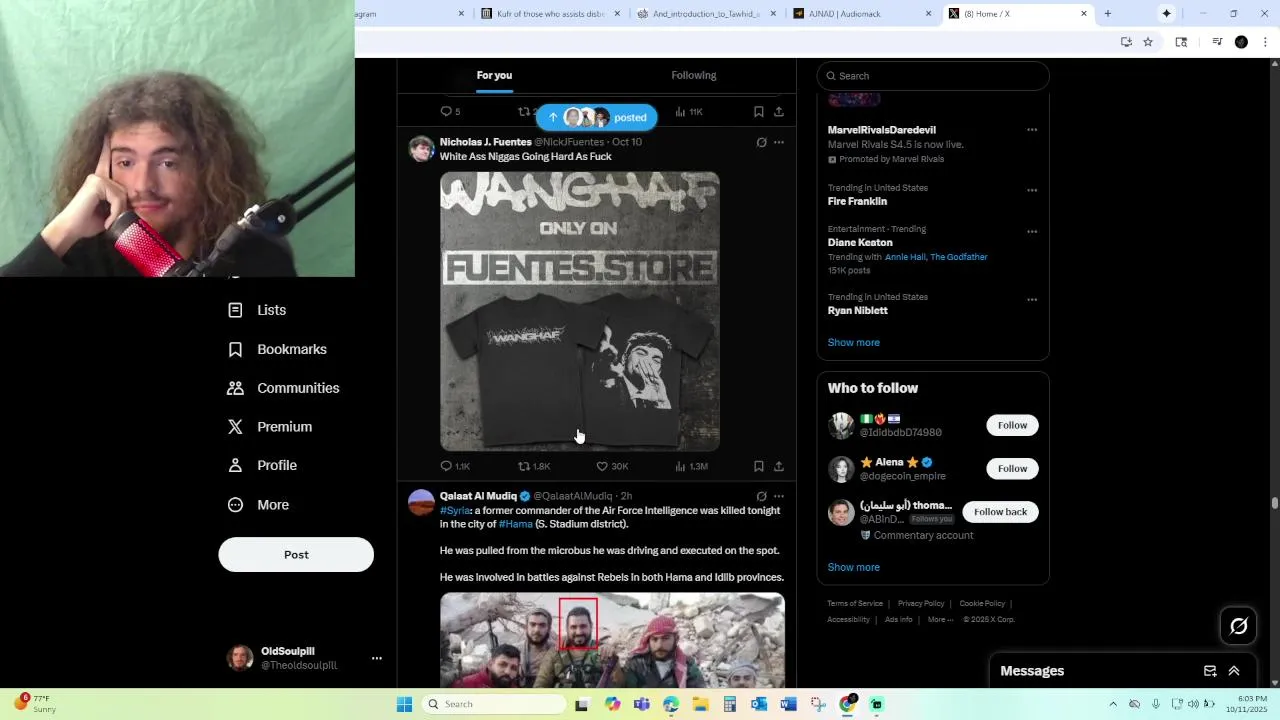This screenshot has width=1280, height=720.
Task: Open Nicholas J. Fuentes profile avatar
Action: pyautogui.click(x=422, y=149)
